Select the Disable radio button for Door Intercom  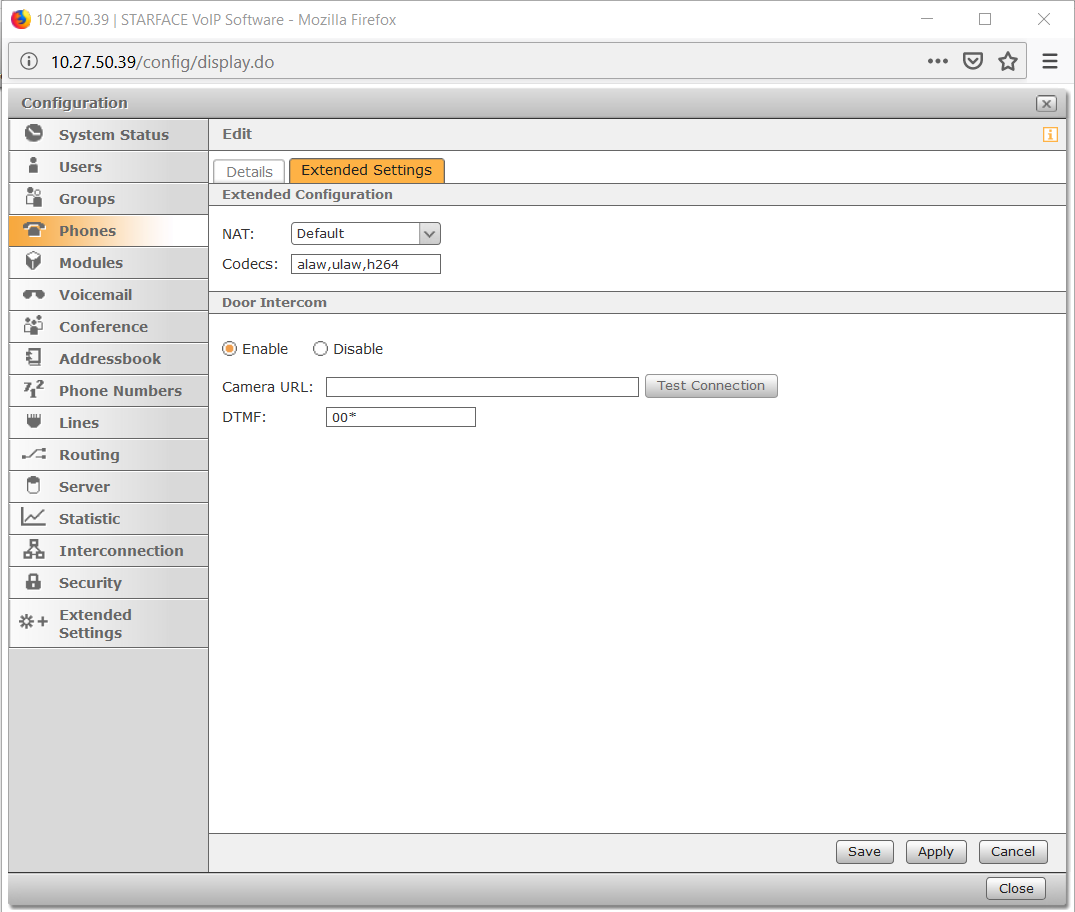(x=321, y=349)
